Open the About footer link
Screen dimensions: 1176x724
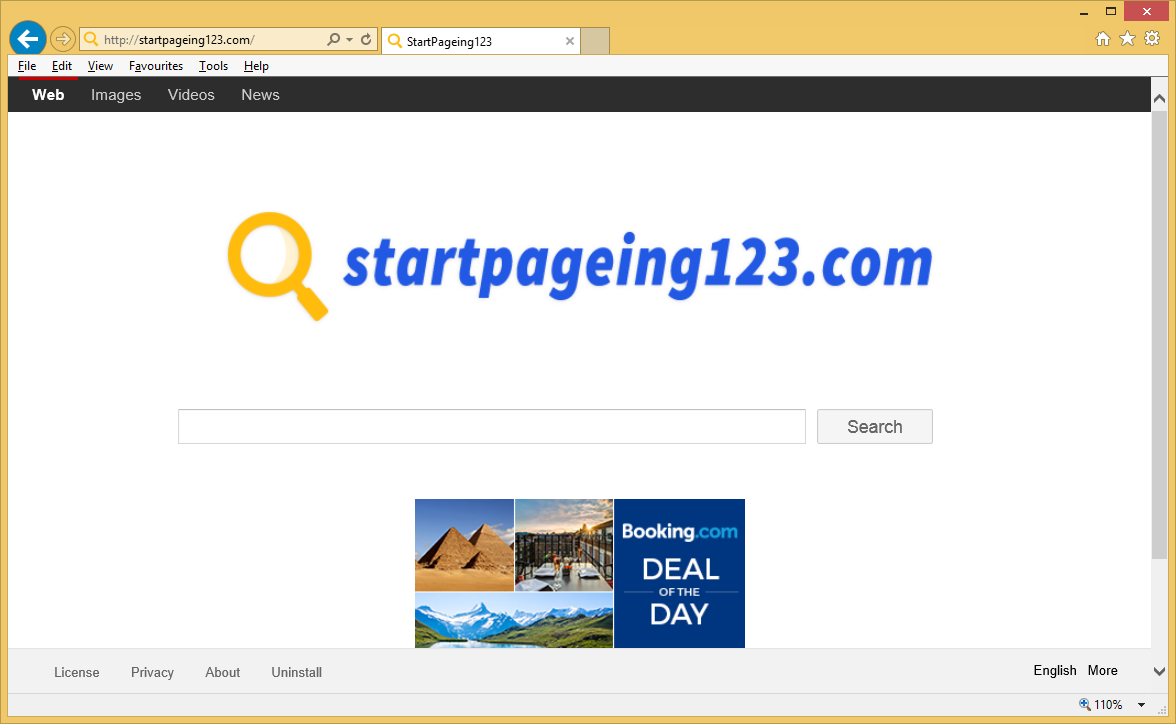click(x=223, y=672)
